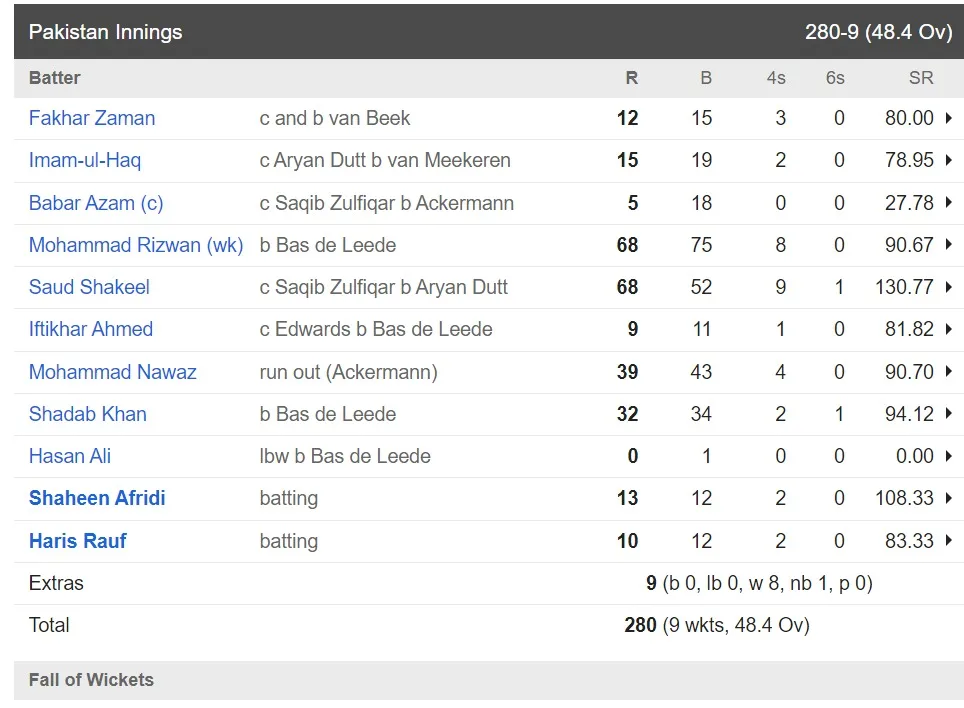
Task: Open arrow next to Iftikhar Ahmed's 81.82
Action: pos(947,329)
